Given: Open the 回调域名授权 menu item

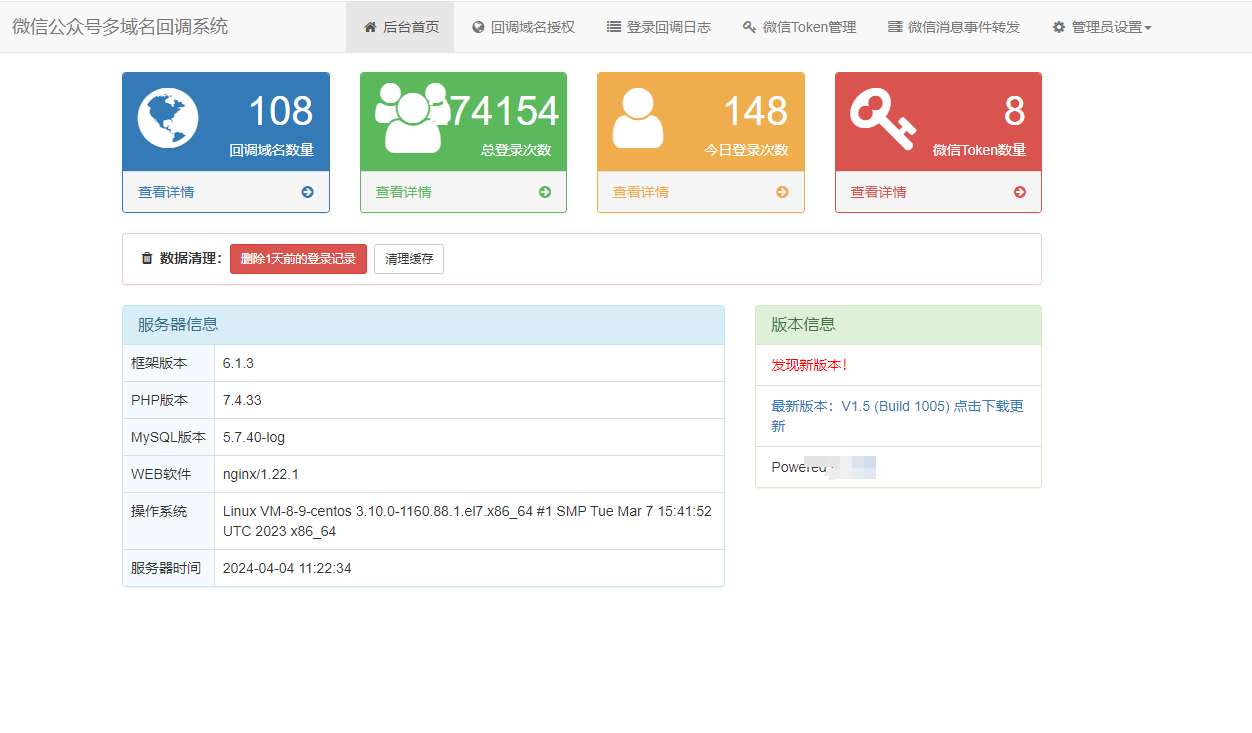Looking at the screenshot, I should (523, 27).
